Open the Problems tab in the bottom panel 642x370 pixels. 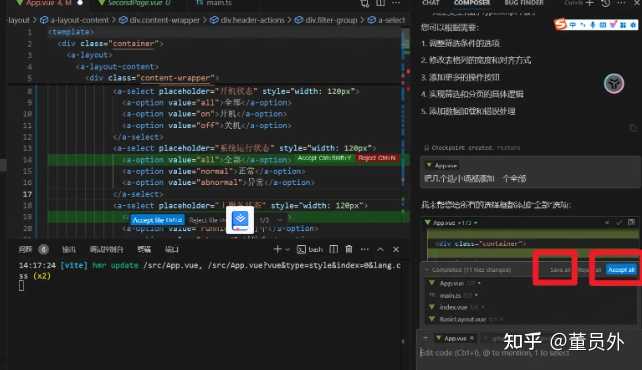(x=25, y=249)
